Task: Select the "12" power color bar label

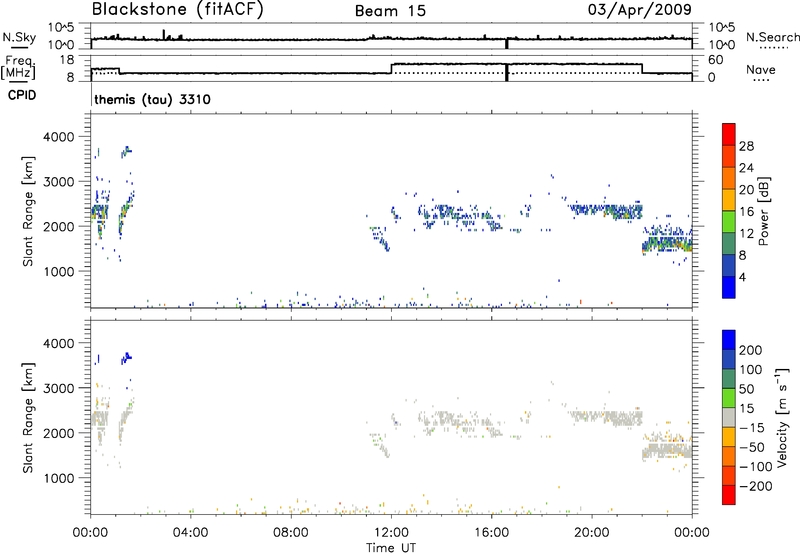Action: click(746, 234)
